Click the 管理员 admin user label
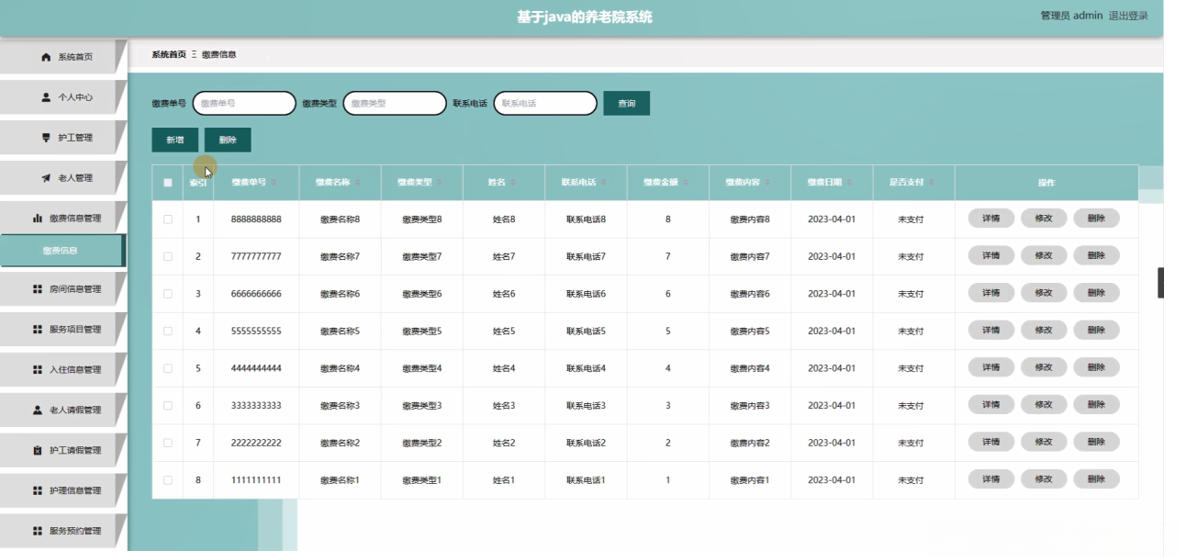Viewport: 1178px width, 557px height. click(1071, 16)
